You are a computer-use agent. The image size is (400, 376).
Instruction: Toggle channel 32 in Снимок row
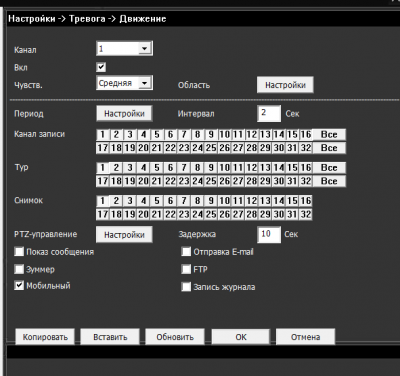306,214
